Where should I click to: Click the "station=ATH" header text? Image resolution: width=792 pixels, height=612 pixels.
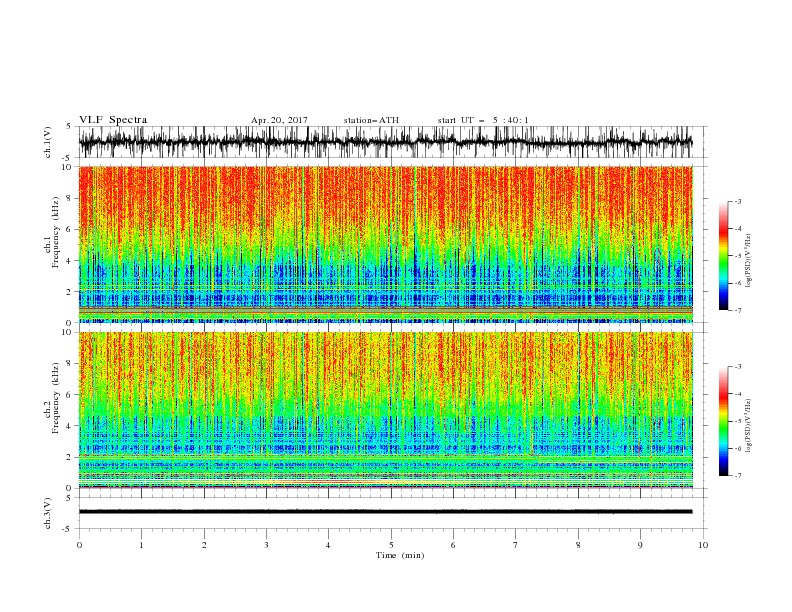371,120
